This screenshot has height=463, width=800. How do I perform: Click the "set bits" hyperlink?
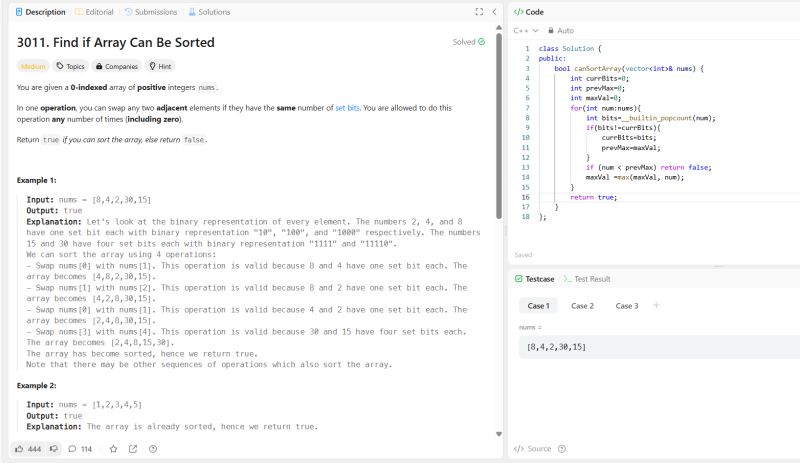350,106
